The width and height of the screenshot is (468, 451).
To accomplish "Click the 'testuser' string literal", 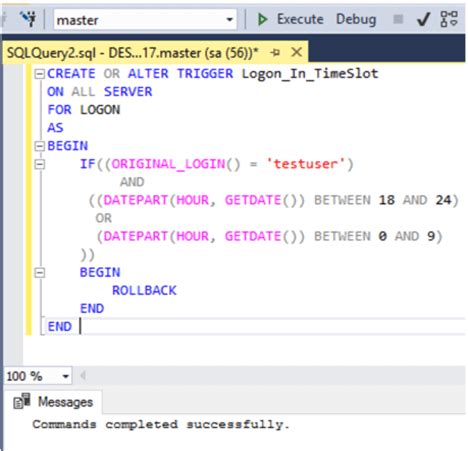I will 306,164.
